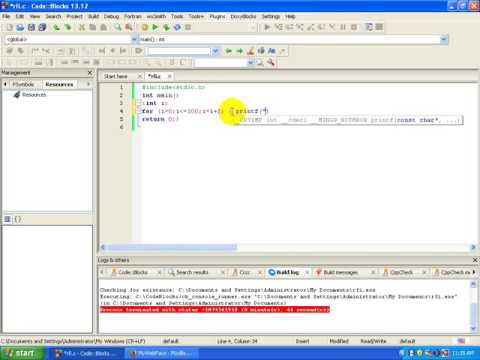Open the Search menu

[53, 16]
